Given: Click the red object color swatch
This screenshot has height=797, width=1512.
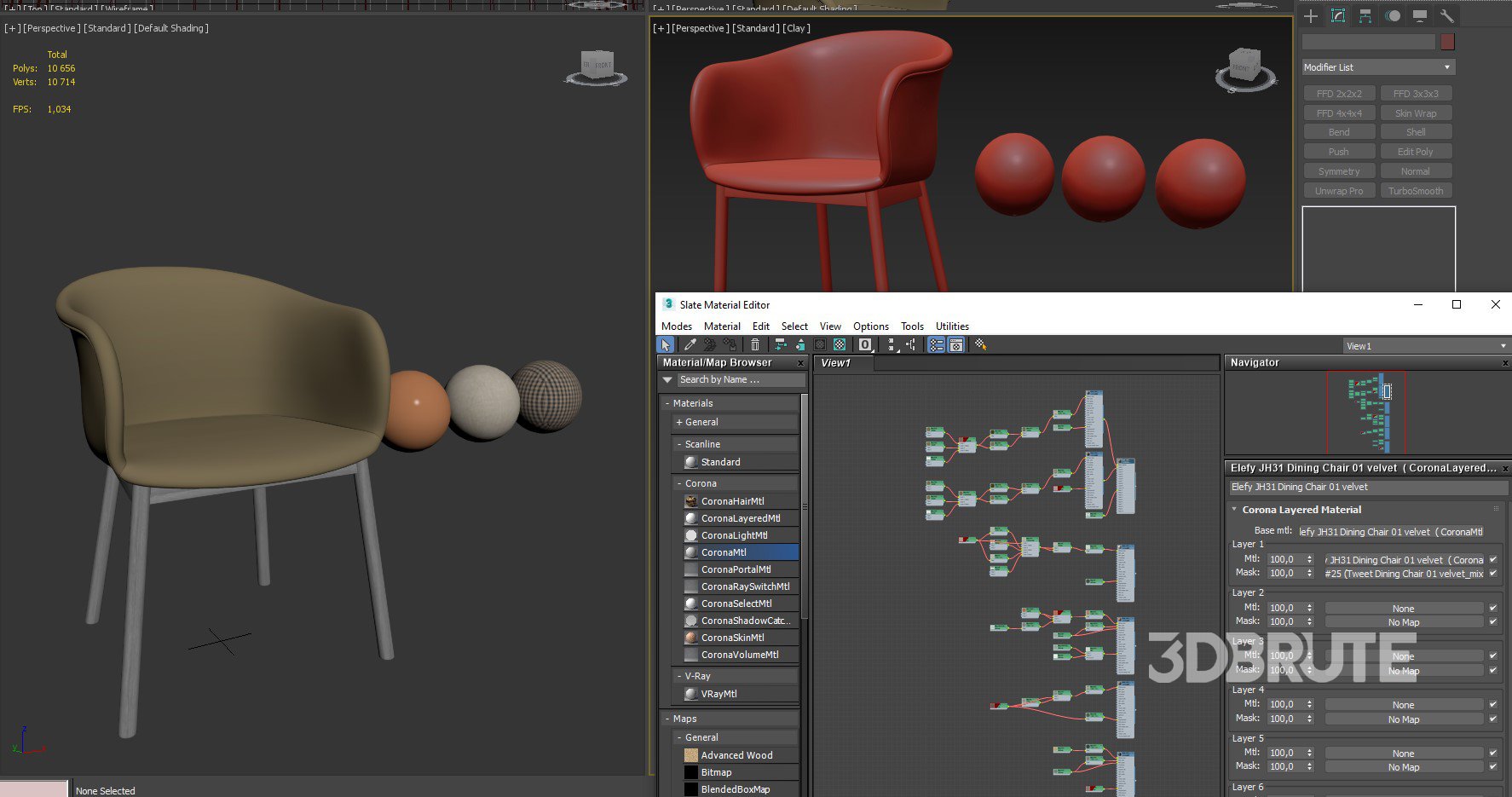Looking at the screenshot, I should (1447, 42).
